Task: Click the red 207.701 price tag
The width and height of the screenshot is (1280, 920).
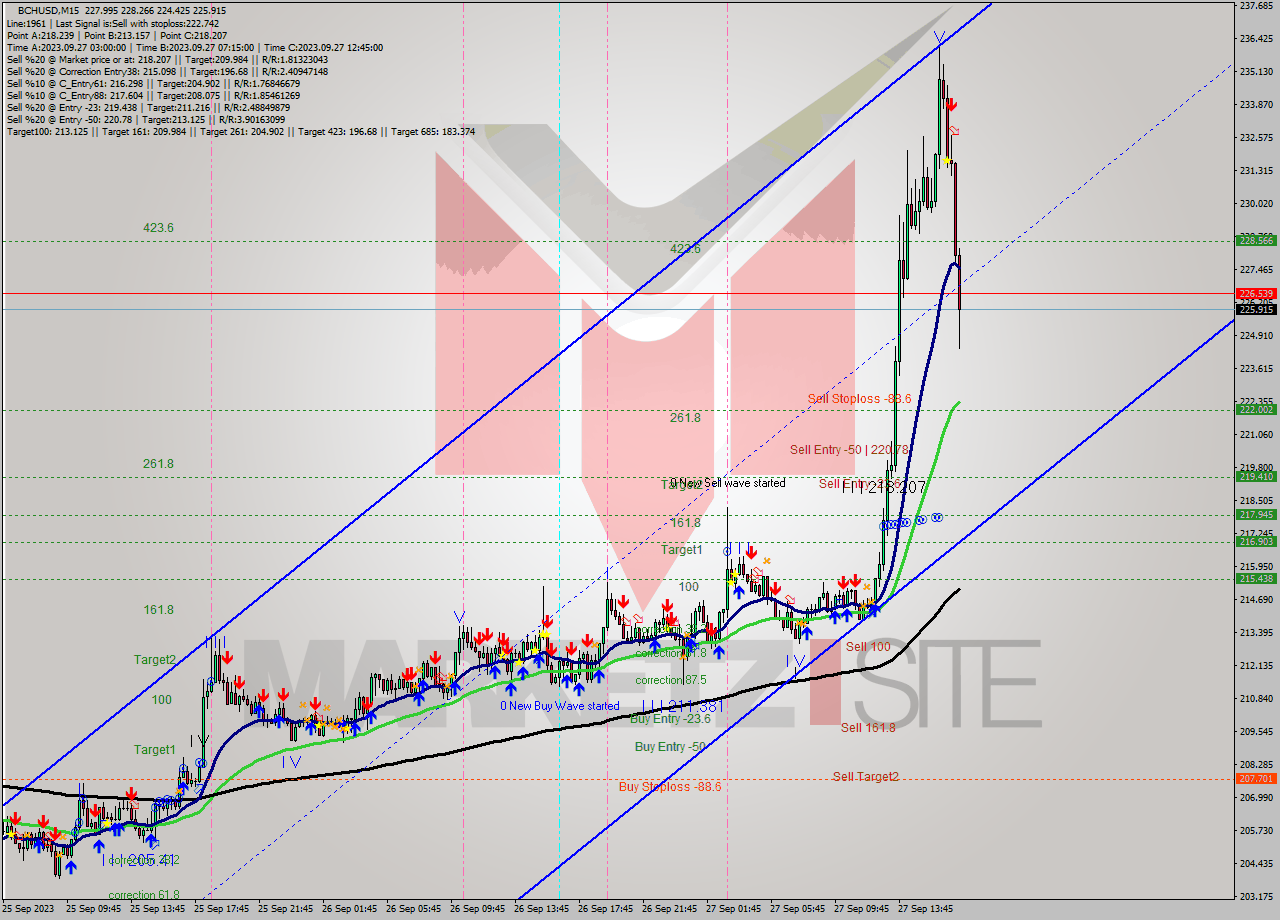Action: (1256, 778)
